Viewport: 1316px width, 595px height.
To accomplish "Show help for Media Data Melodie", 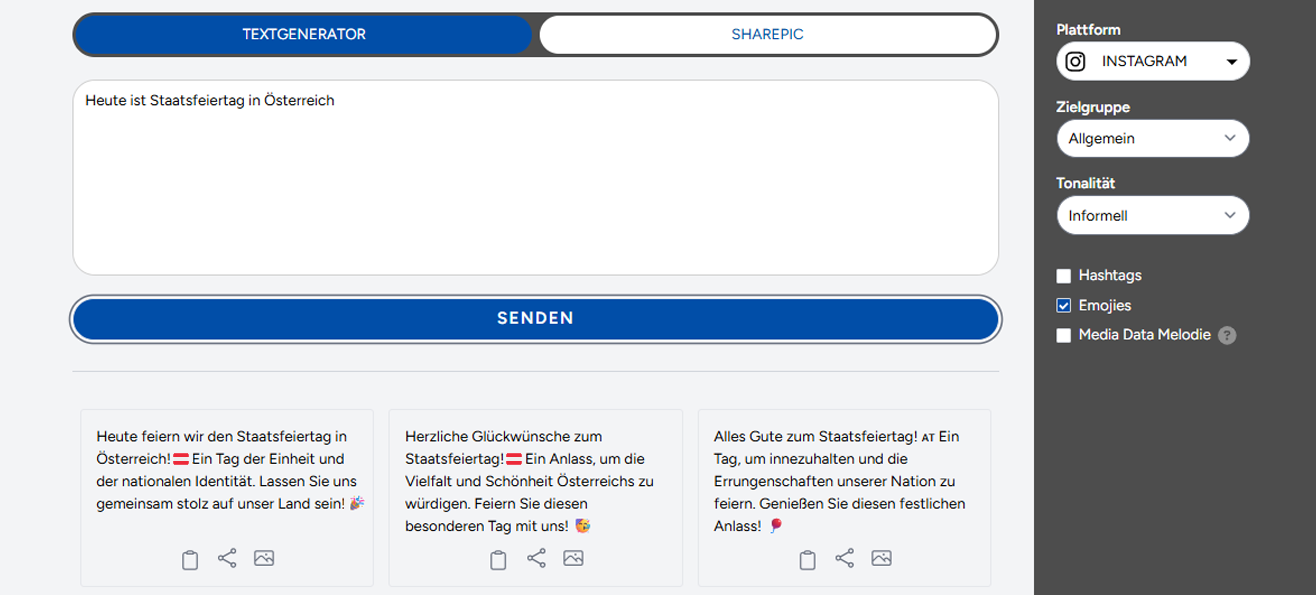I will click(1228, 336).
